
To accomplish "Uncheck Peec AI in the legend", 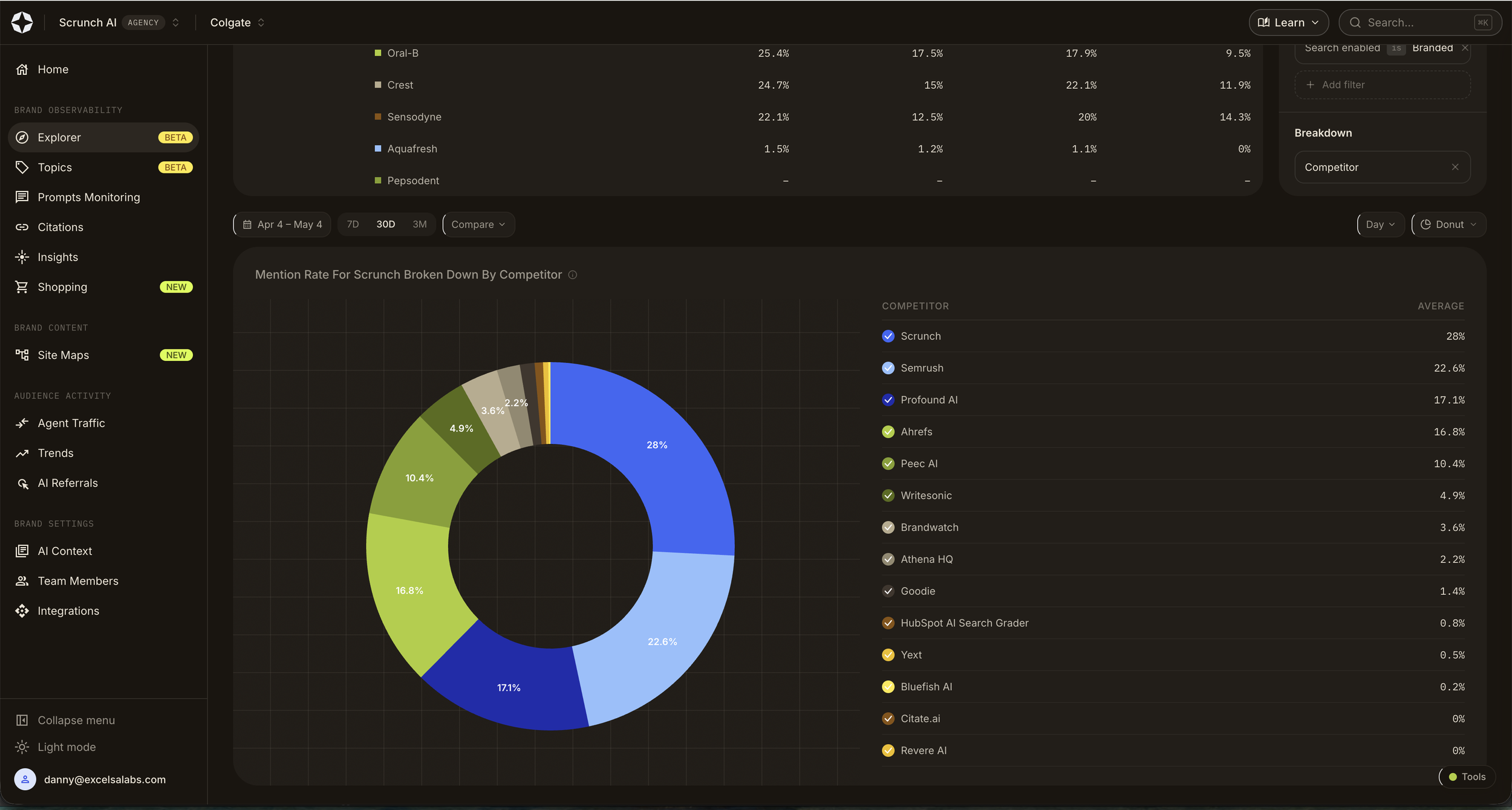I will (888, 464).
